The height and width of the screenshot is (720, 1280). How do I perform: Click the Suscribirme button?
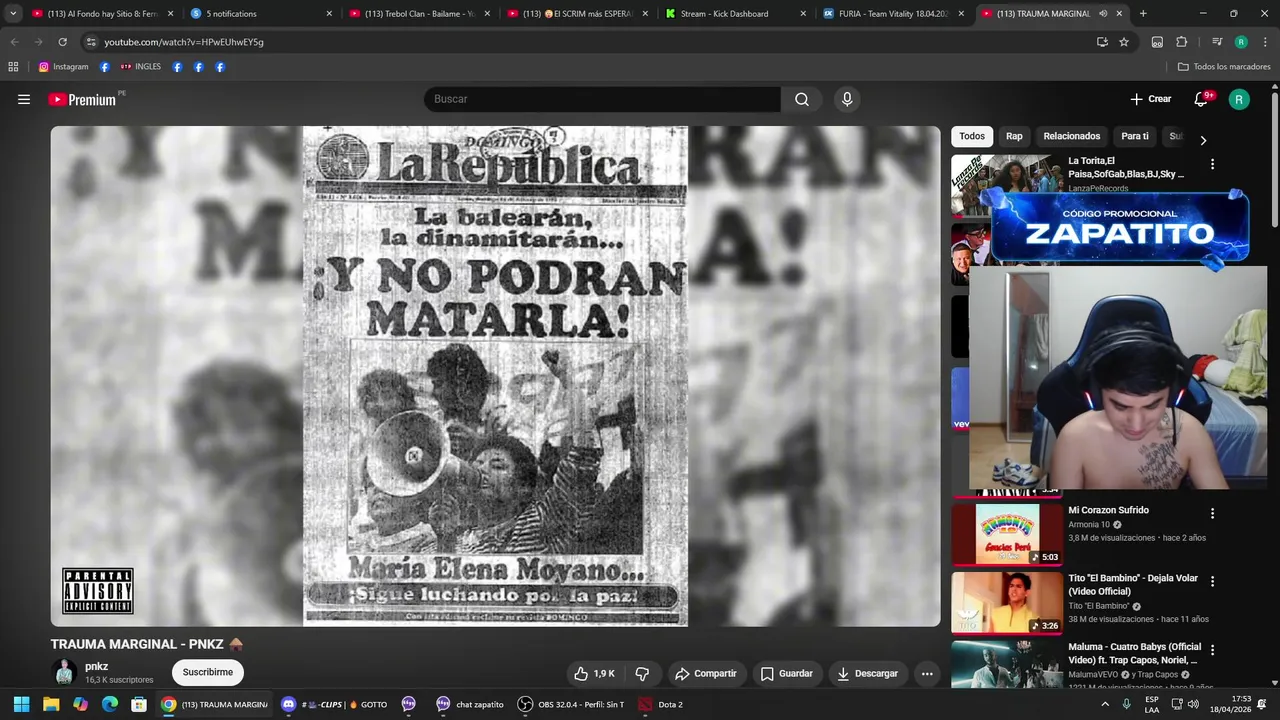click(208, 673)
